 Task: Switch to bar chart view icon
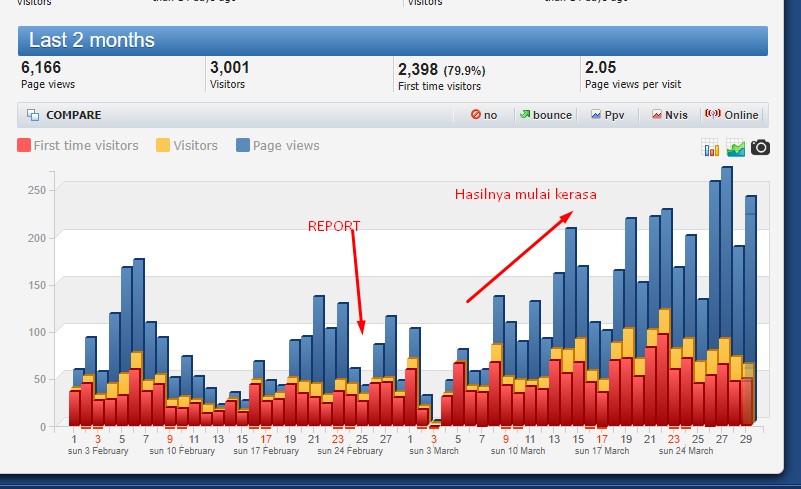coord(711,148)
